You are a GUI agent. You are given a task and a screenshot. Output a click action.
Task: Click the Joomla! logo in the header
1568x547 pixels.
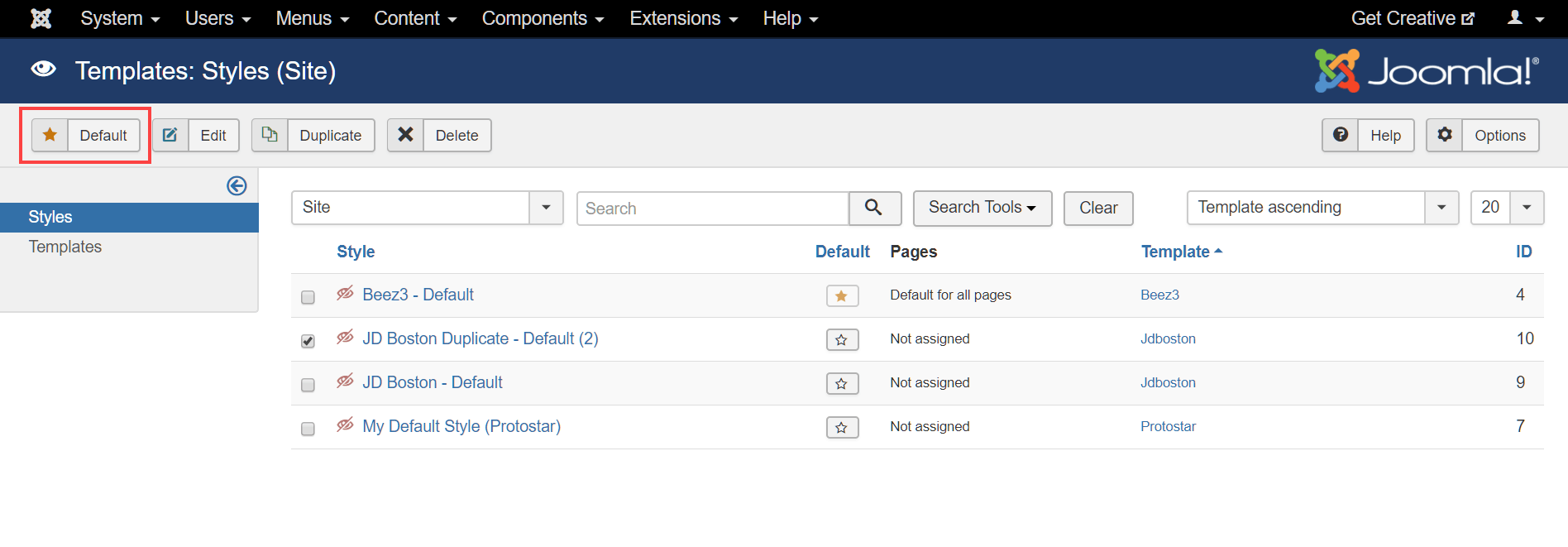coord(1427,70)
